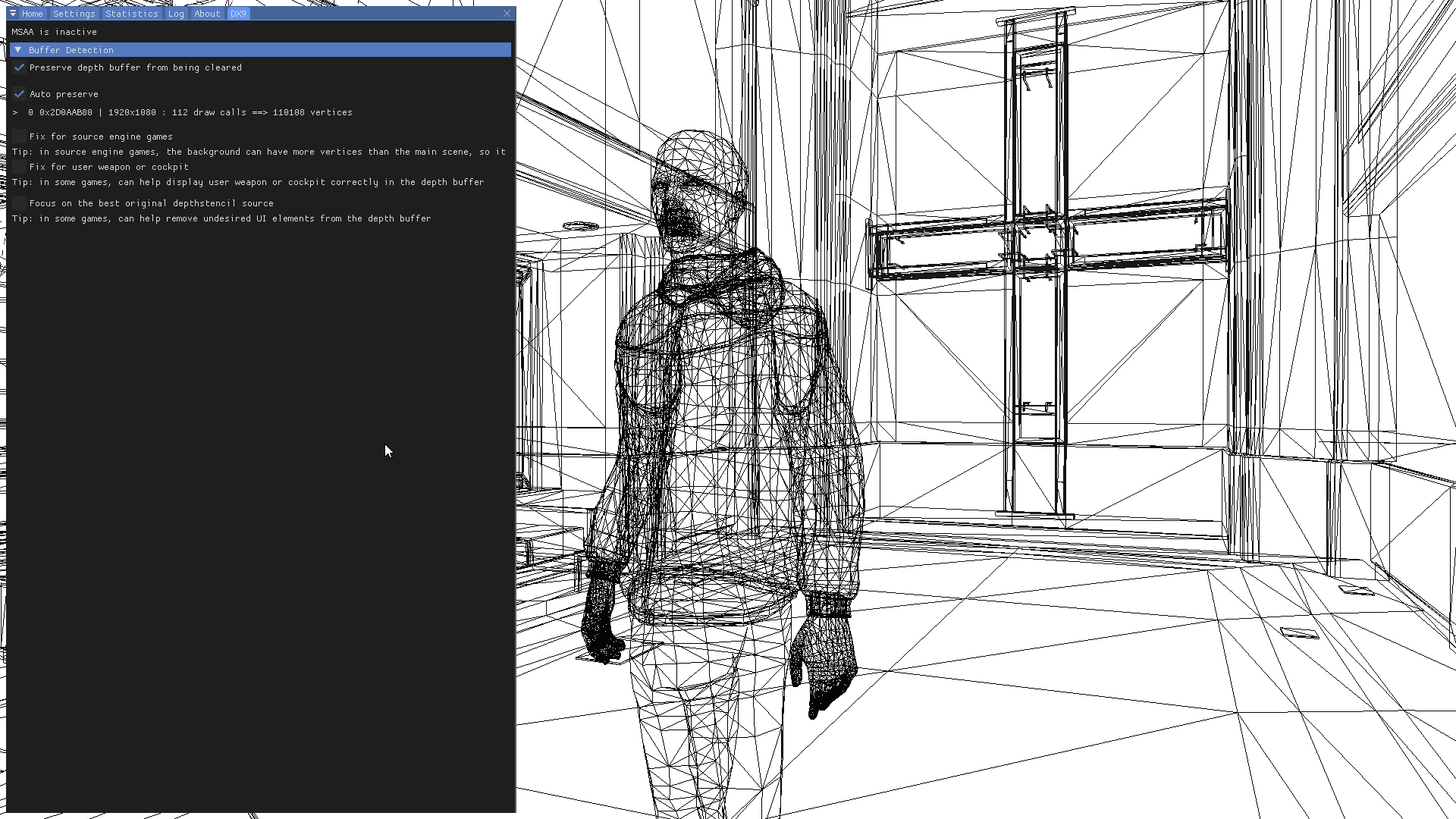Click the source engine games tip text
This screenshot has width=1456, height=819.
259,152
